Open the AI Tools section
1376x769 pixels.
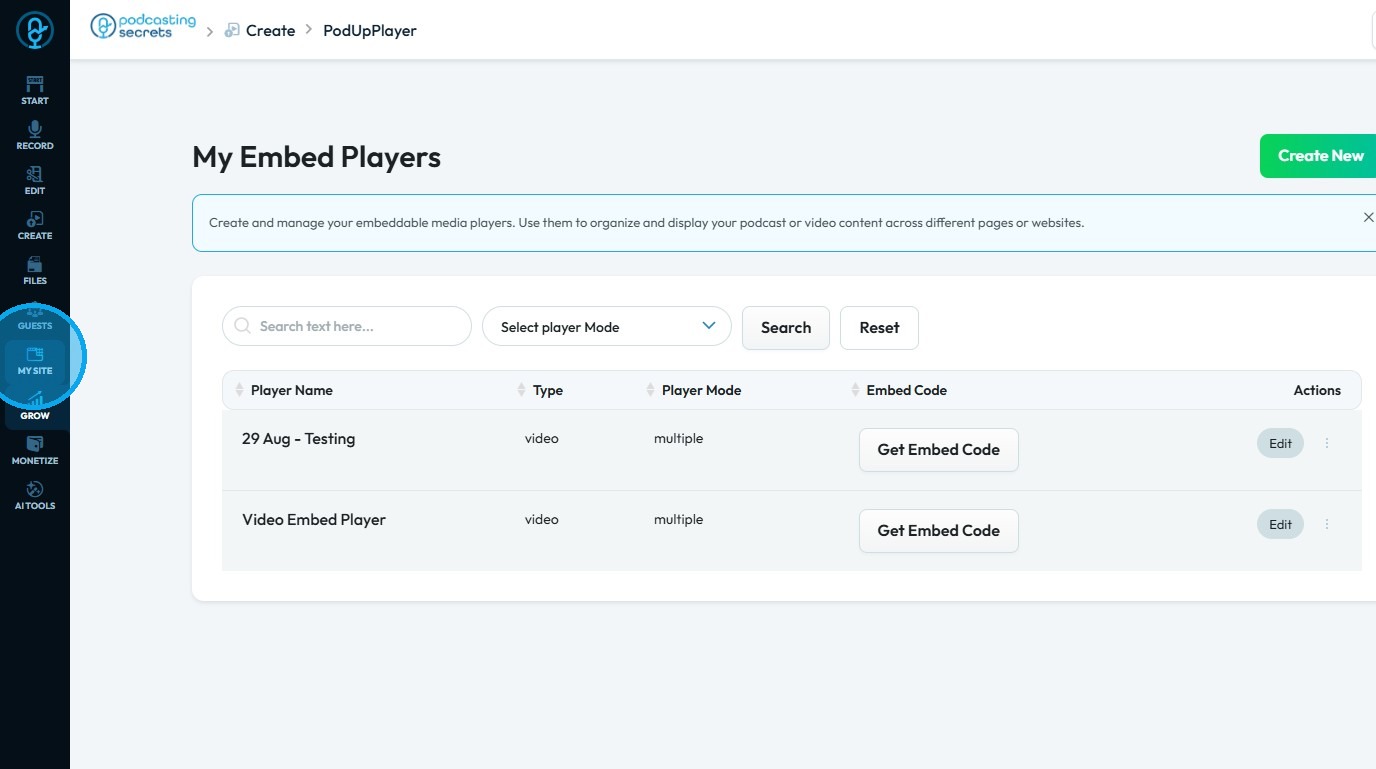tap(35, 495)
